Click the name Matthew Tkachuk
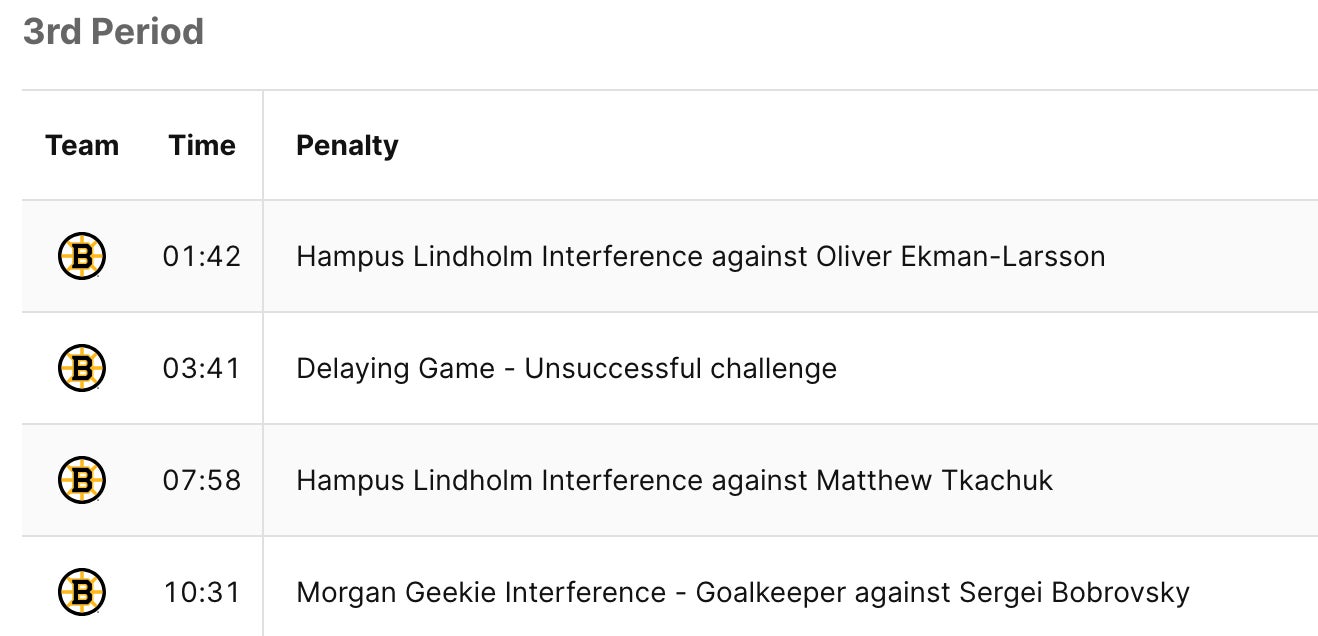 934,480
